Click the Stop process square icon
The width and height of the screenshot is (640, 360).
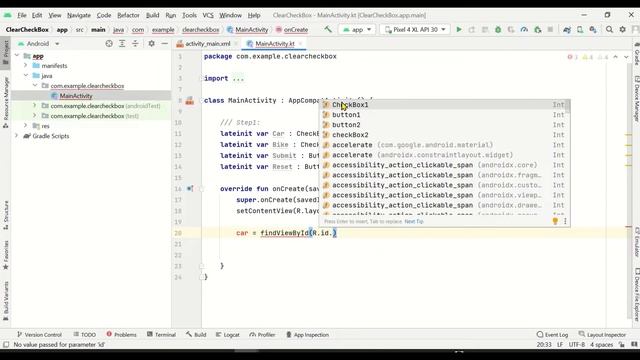point(550,29)
